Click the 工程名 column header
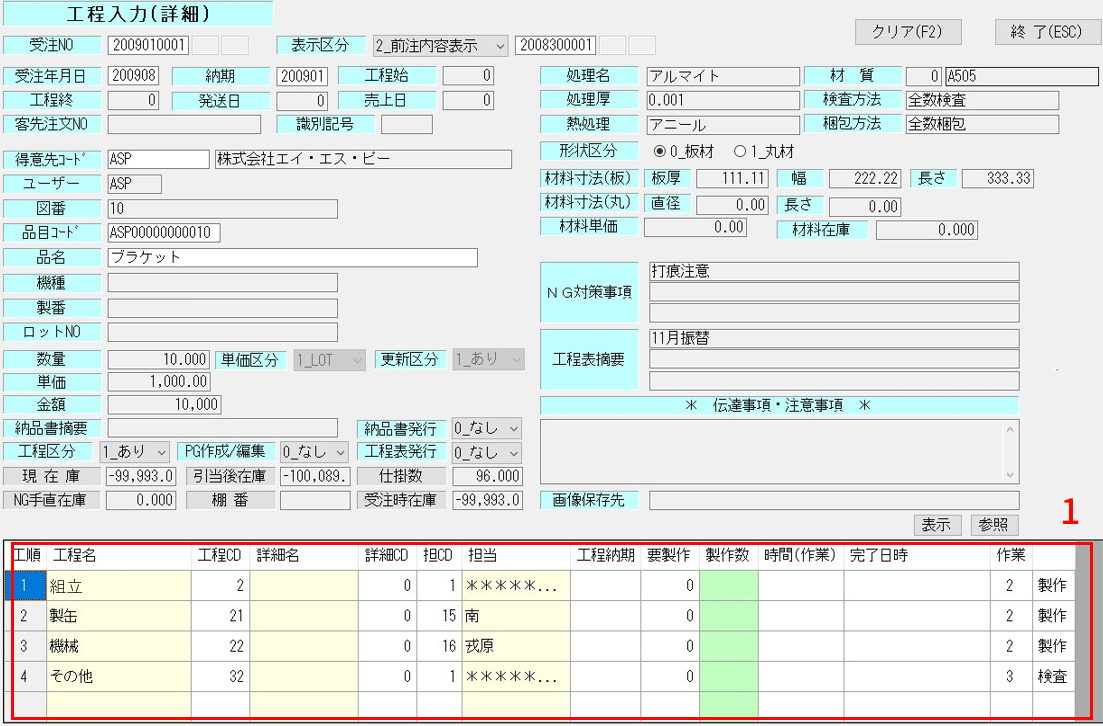This screenshot has height=726, width=1103. click(x=119, y=556)
